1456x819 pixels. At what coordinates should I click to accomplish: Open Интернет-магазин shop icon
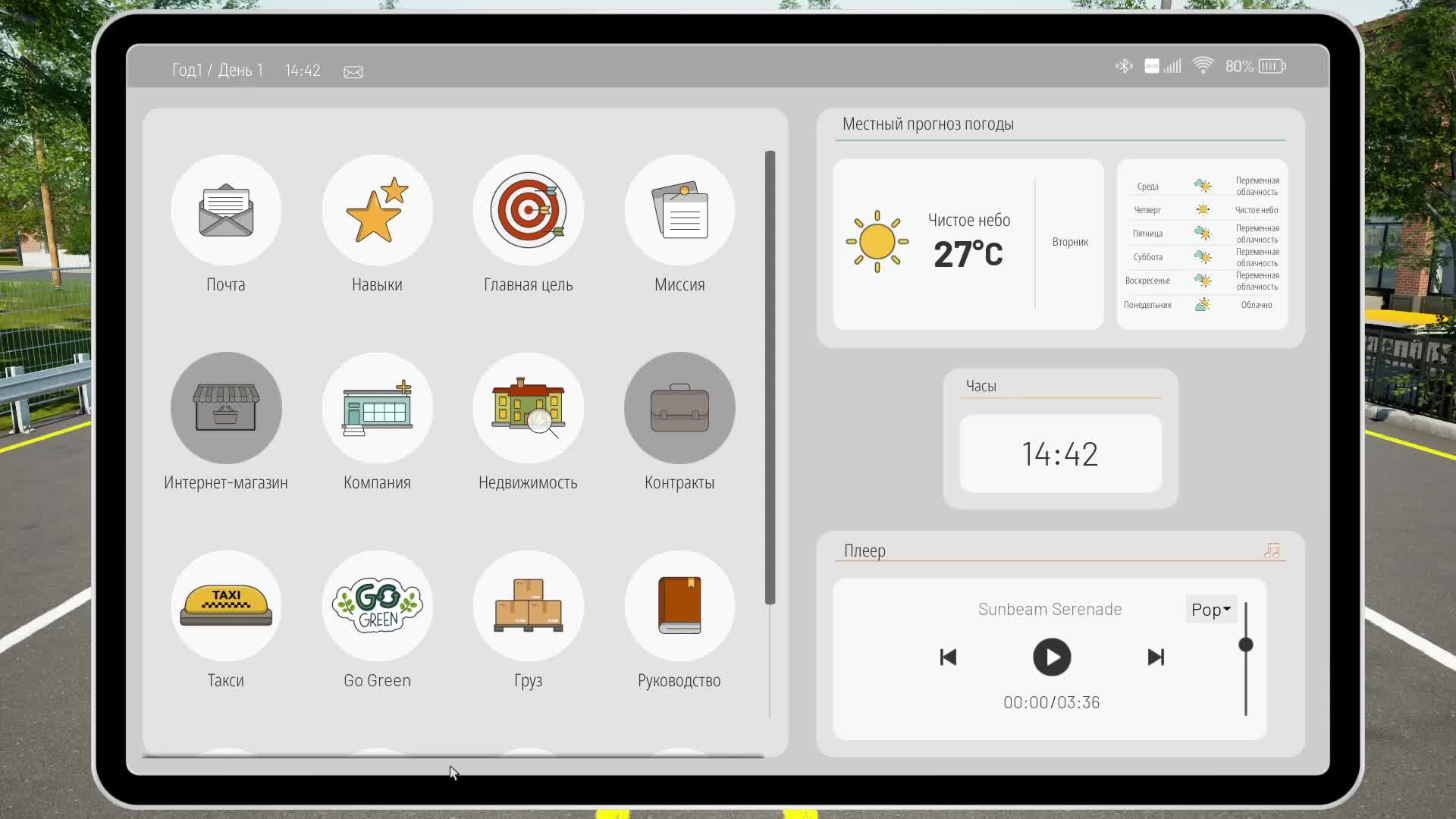226,408
